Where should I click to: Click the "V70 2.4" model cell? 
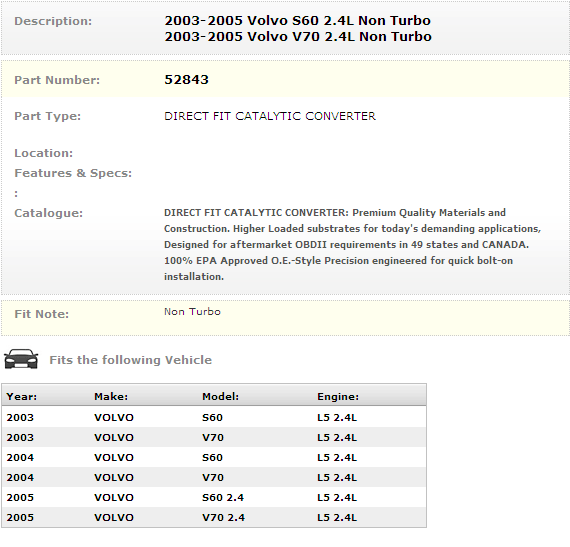click(224, 518)
